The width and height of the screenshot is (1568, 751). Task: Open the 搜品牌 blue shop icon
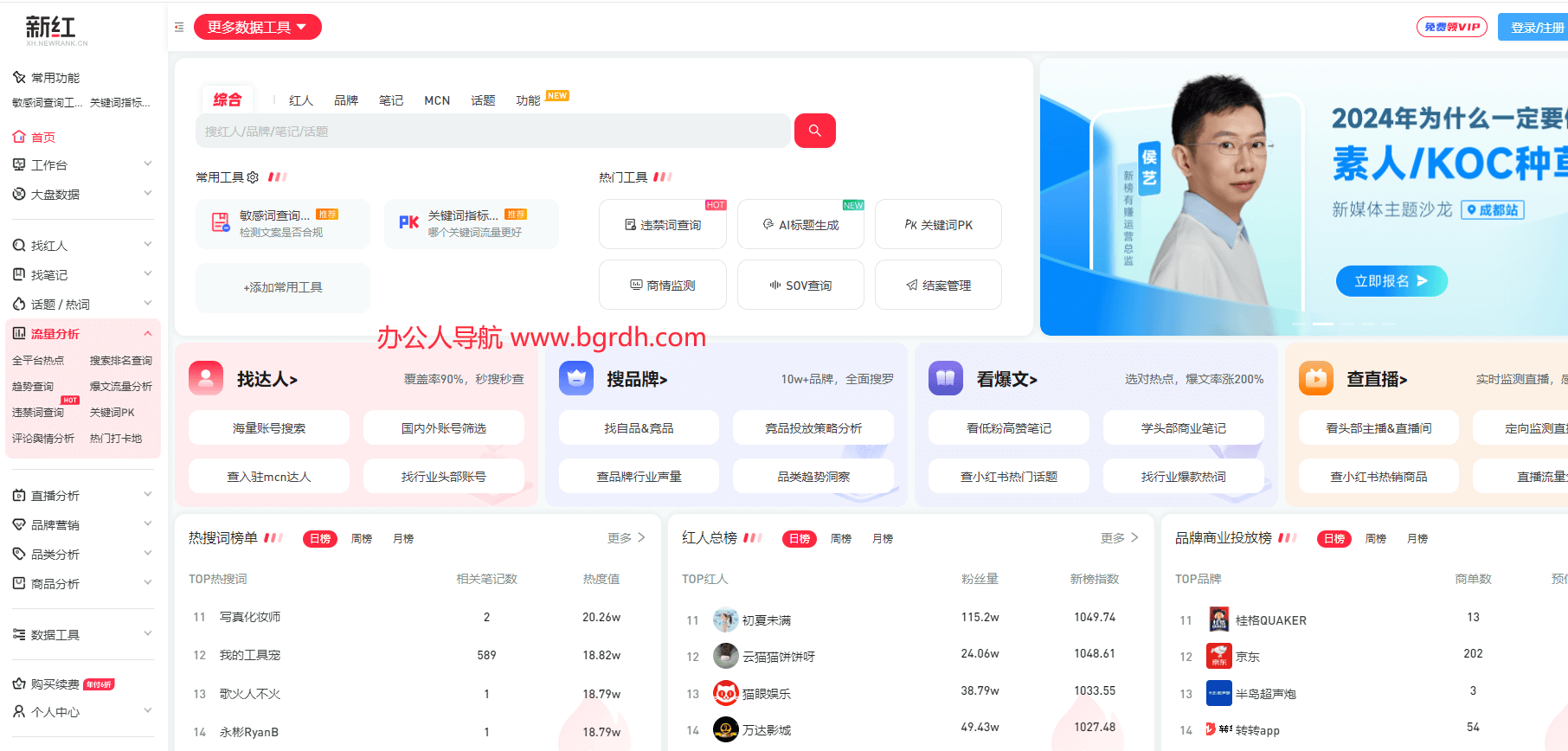(x=575, y=379)
